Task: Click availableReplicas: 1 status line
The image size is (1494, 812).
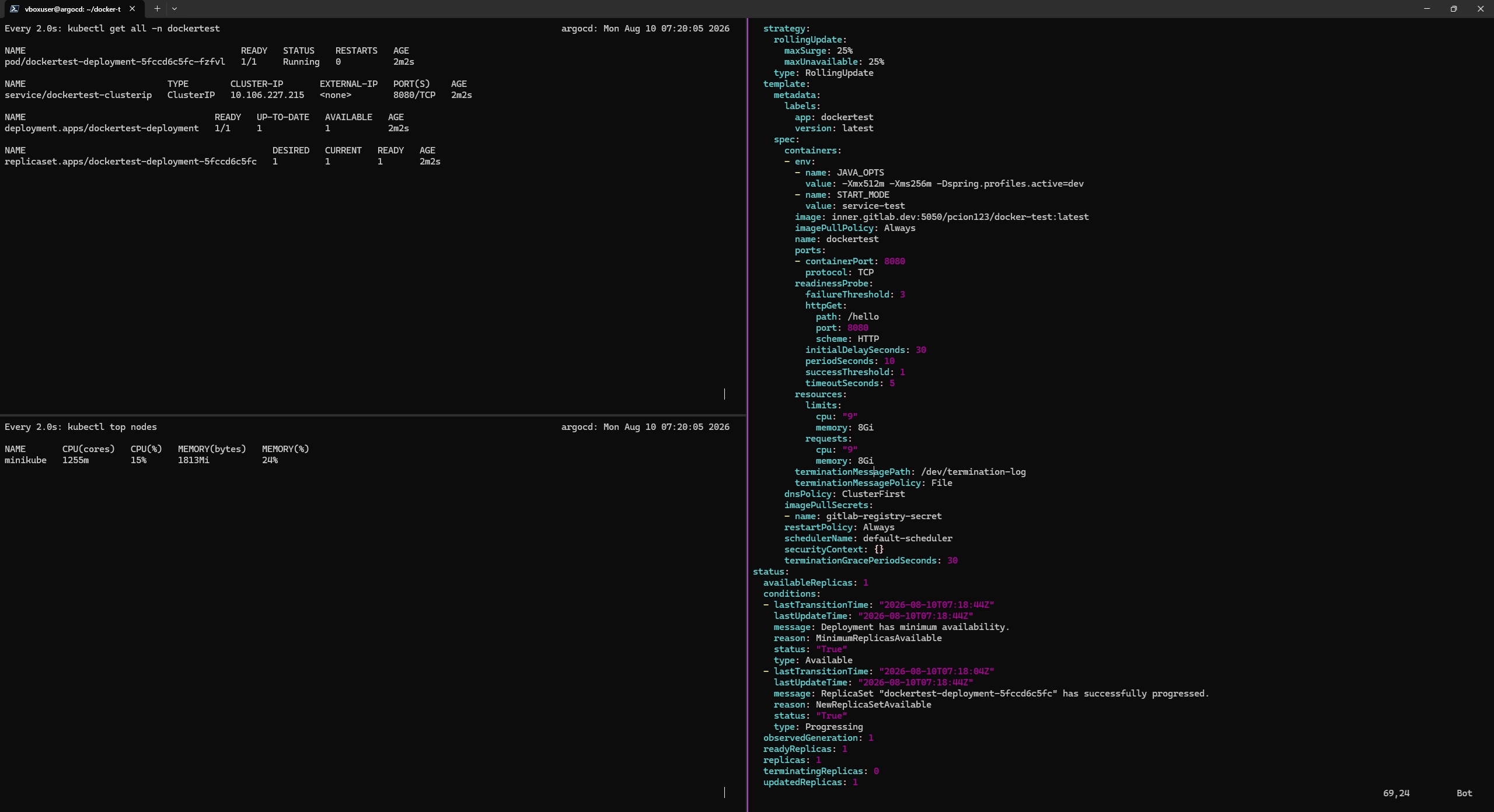Action: click(816, 583)
